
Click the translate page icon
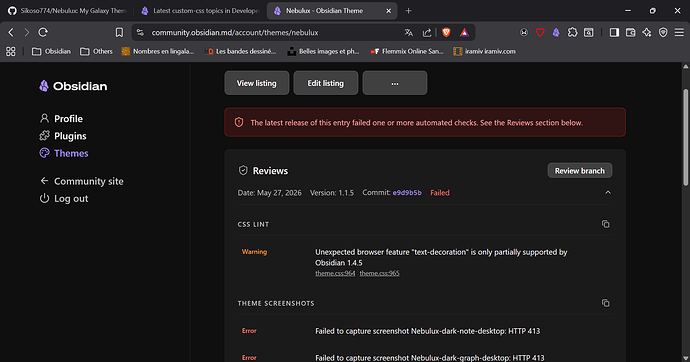click(x=409, y=32)
